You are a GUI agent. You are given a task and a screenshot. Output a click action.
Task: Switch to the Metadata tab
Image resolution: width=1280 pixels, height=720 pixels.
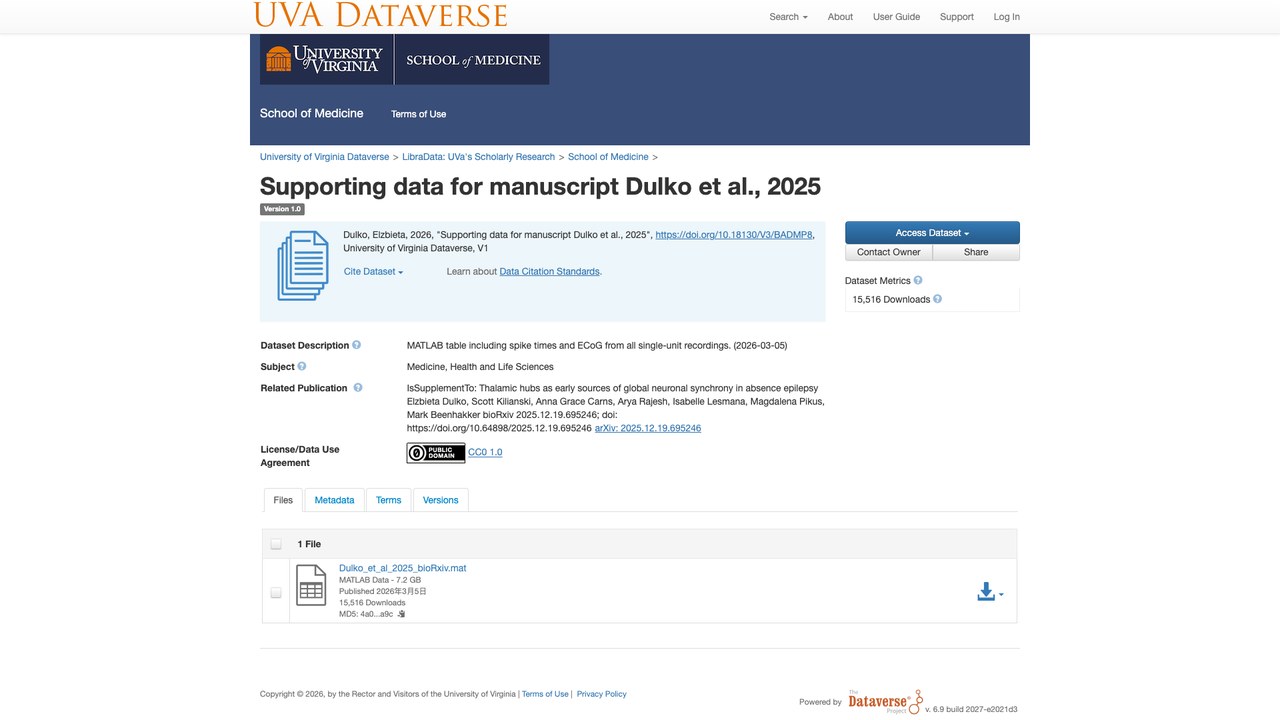coord(334,500)
